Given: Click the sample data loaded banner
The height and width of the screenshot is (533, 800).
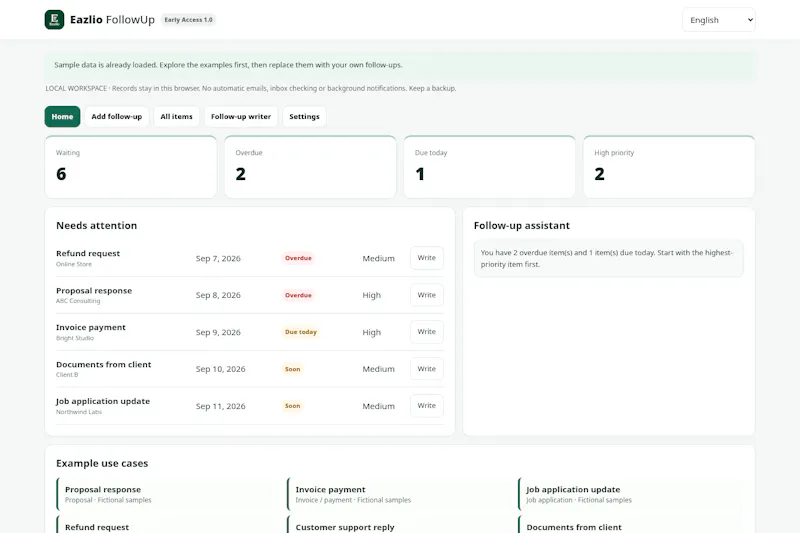Looking at the screenshot, I should 399,65.
